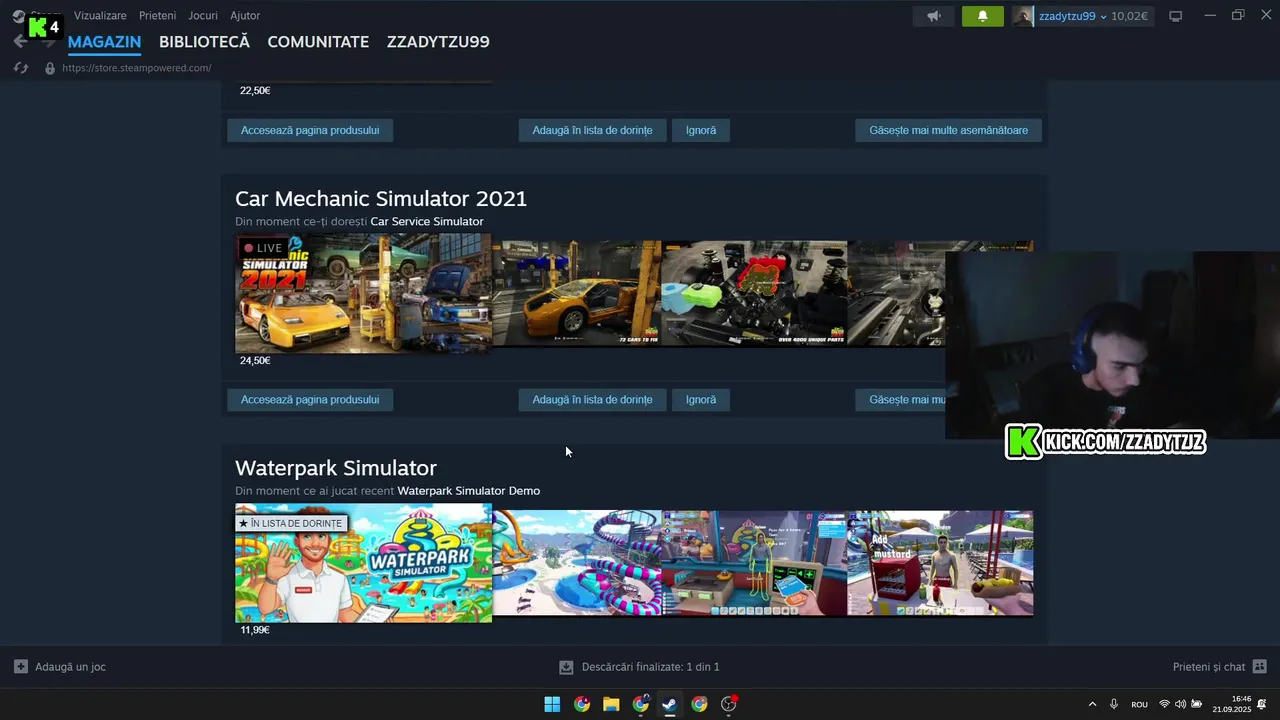Open the taskbar app with red badge
The image size is (1280, 720).
(729, 704)
